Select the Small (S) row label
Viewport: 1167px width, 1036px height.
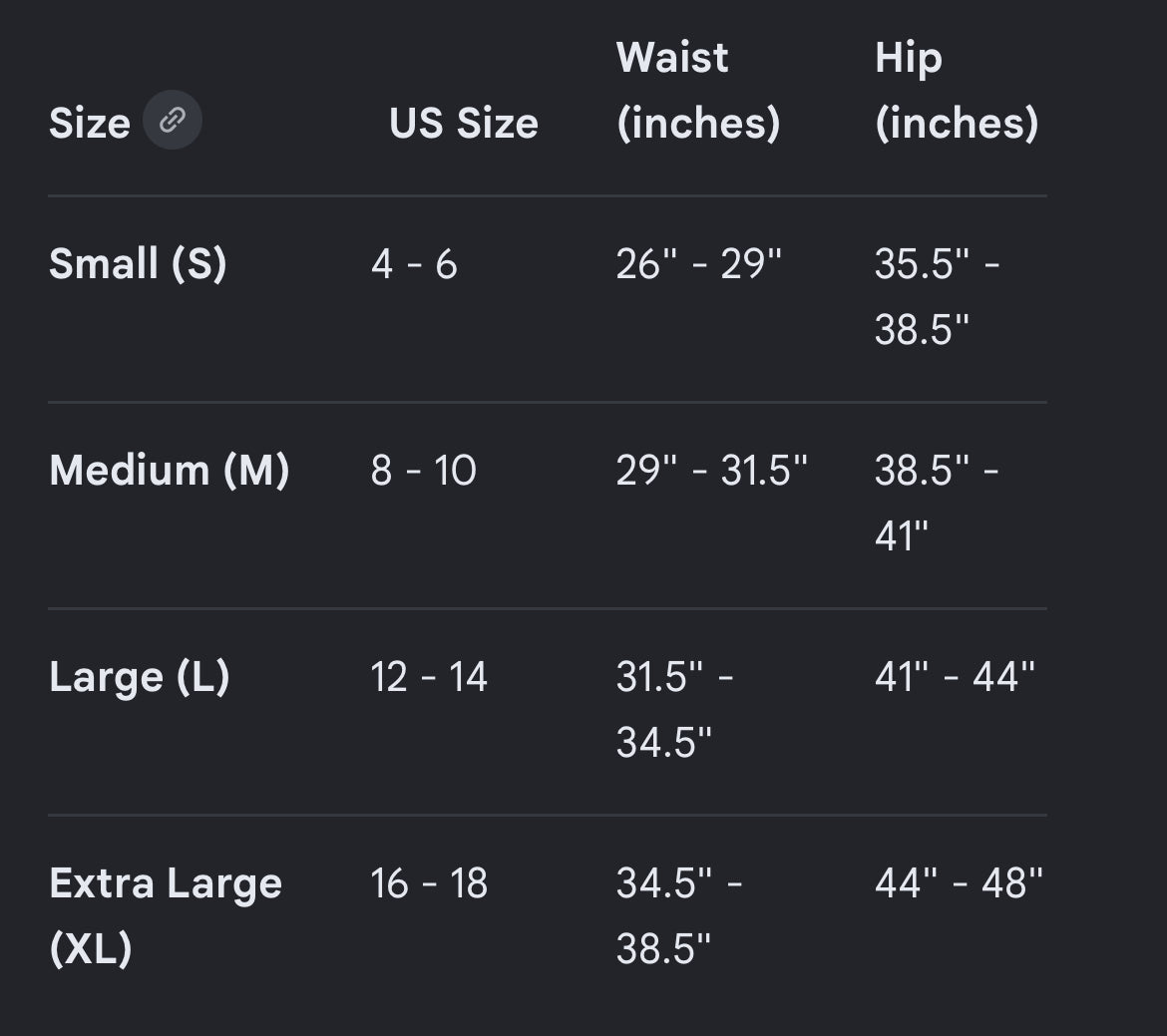click(x=138, y=263)
